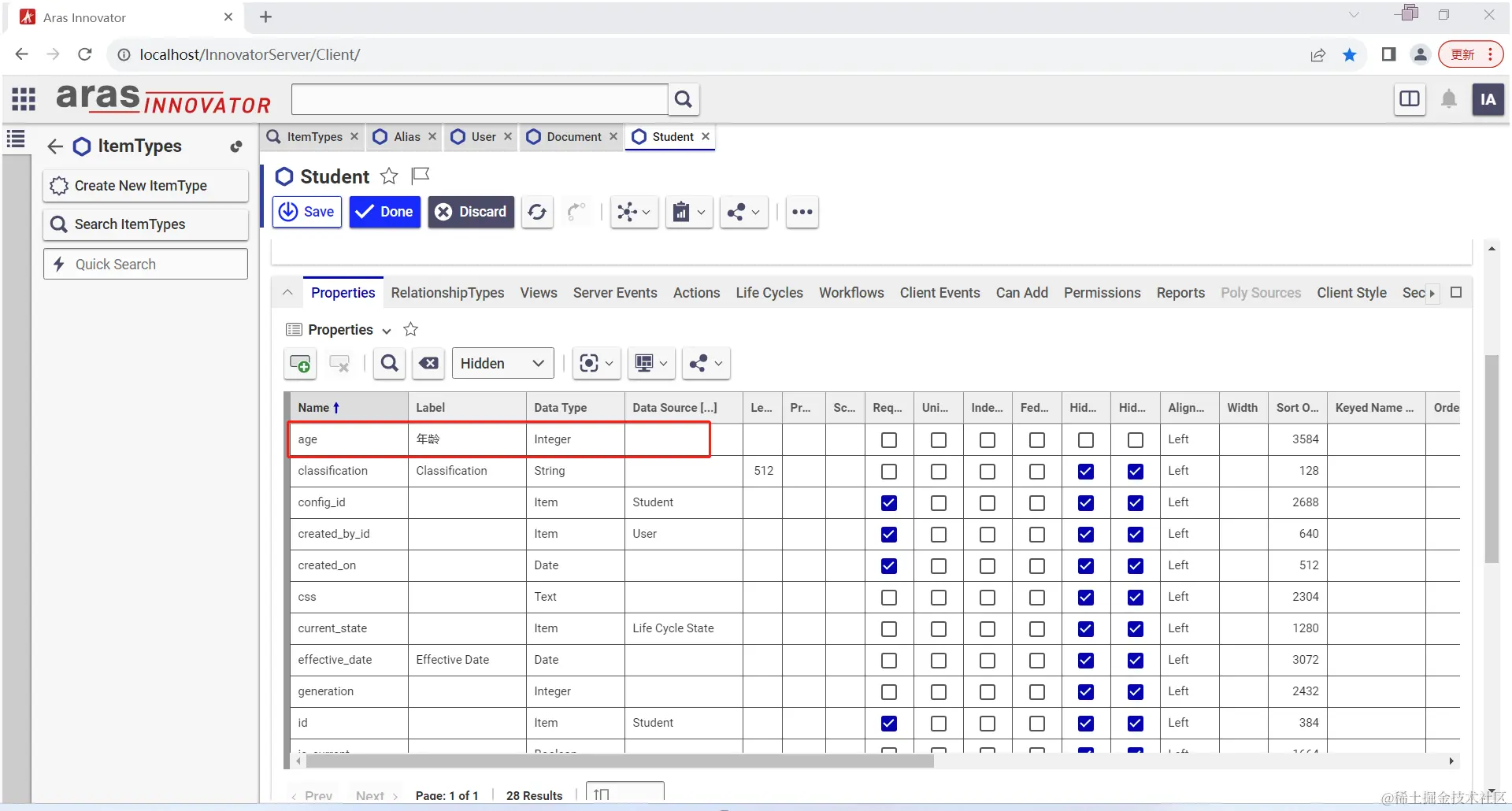The height and width of the screenshot is (811, 1512).
Task: Open Search ItemTypes
Action: [146, 224]
